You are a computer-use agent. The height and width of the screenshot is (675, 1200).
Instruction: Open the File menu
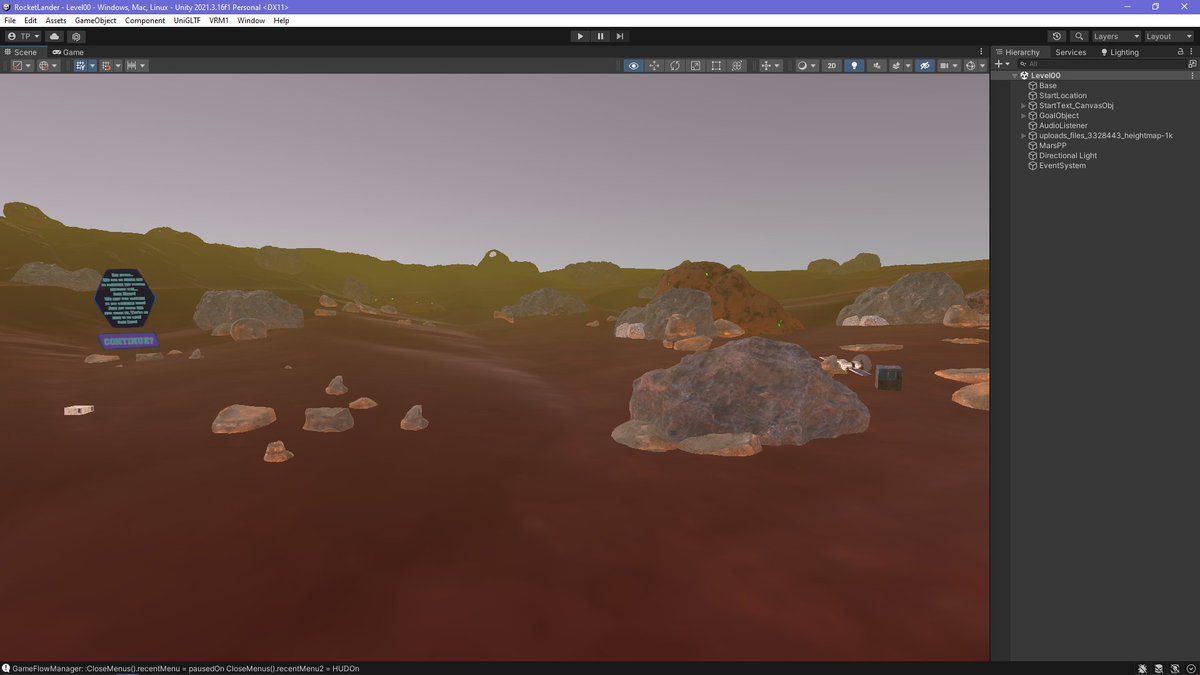tap(11, 20)
